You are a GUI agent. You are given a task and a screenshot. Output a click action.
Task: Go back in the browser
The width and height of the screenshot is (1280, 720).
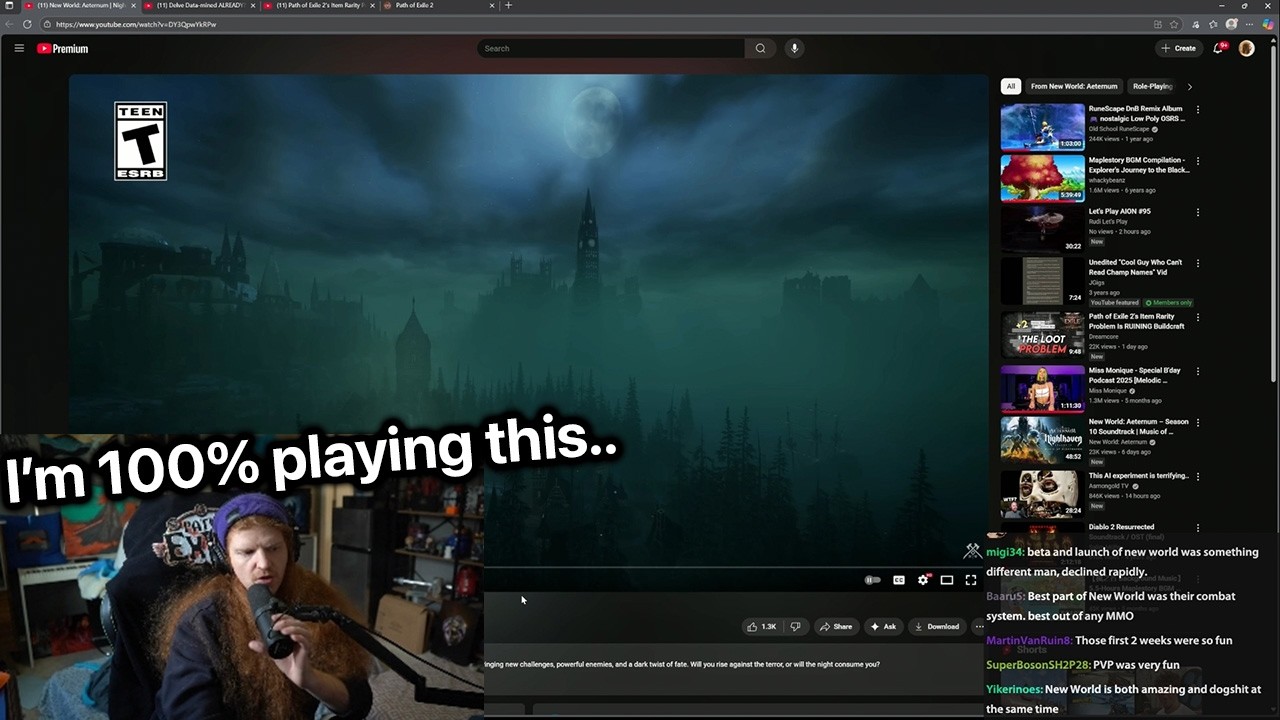point(10,24)
